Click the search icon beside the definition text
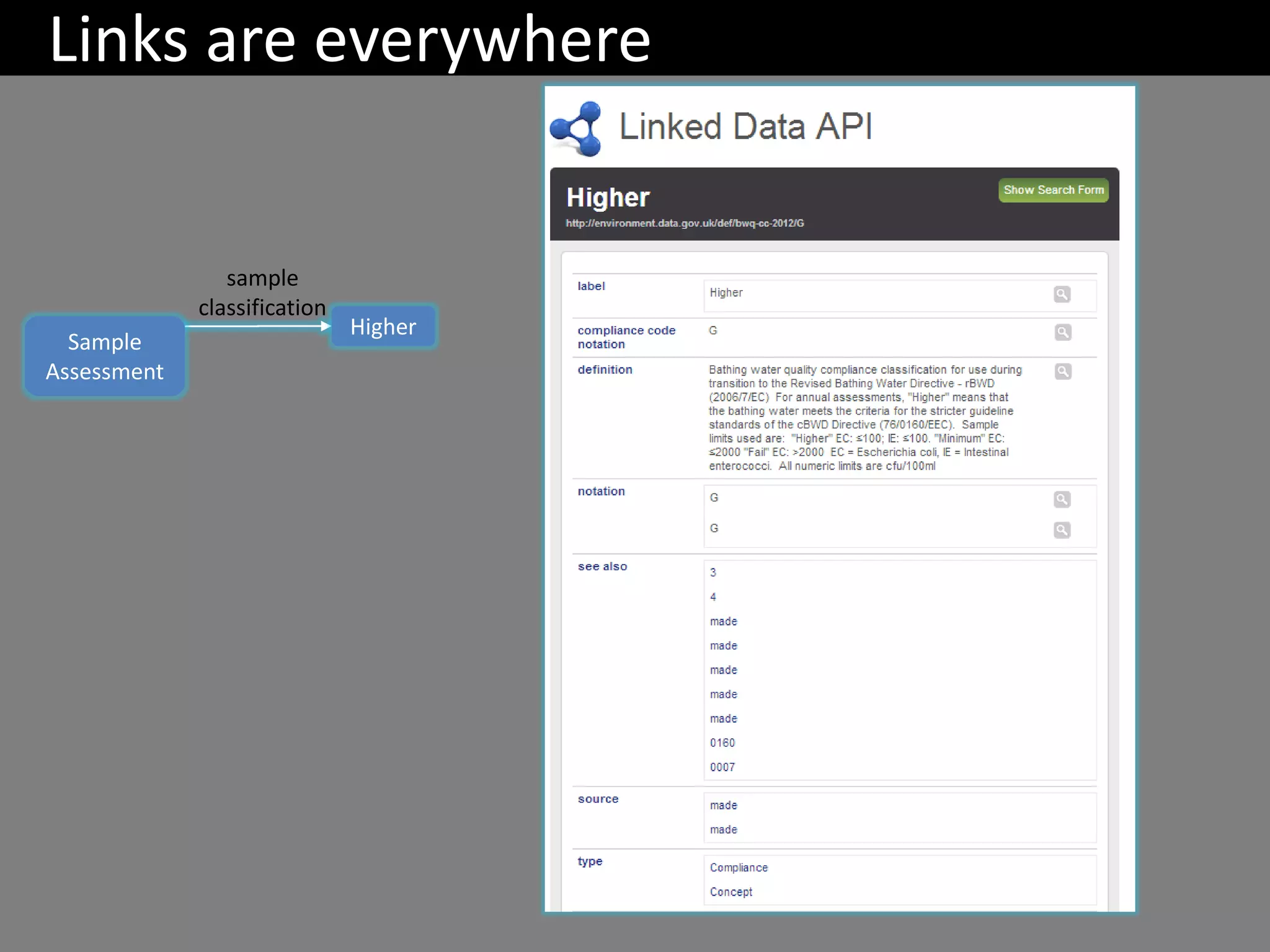 point(1062,372)
